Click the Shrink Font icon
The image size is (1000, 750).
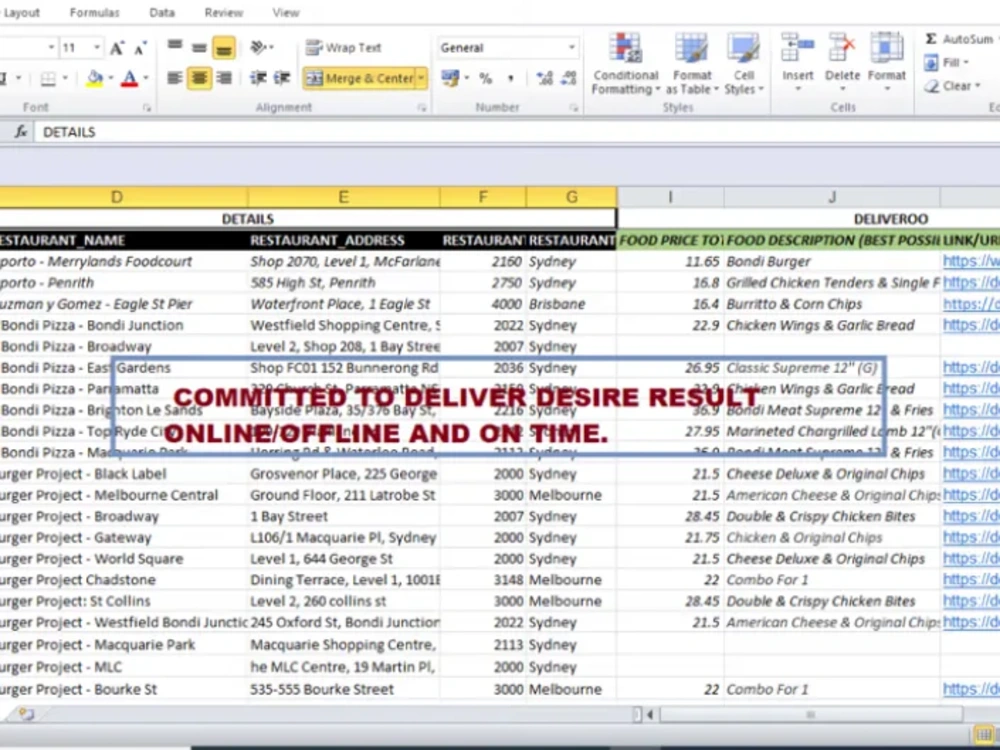coord(140,48)
